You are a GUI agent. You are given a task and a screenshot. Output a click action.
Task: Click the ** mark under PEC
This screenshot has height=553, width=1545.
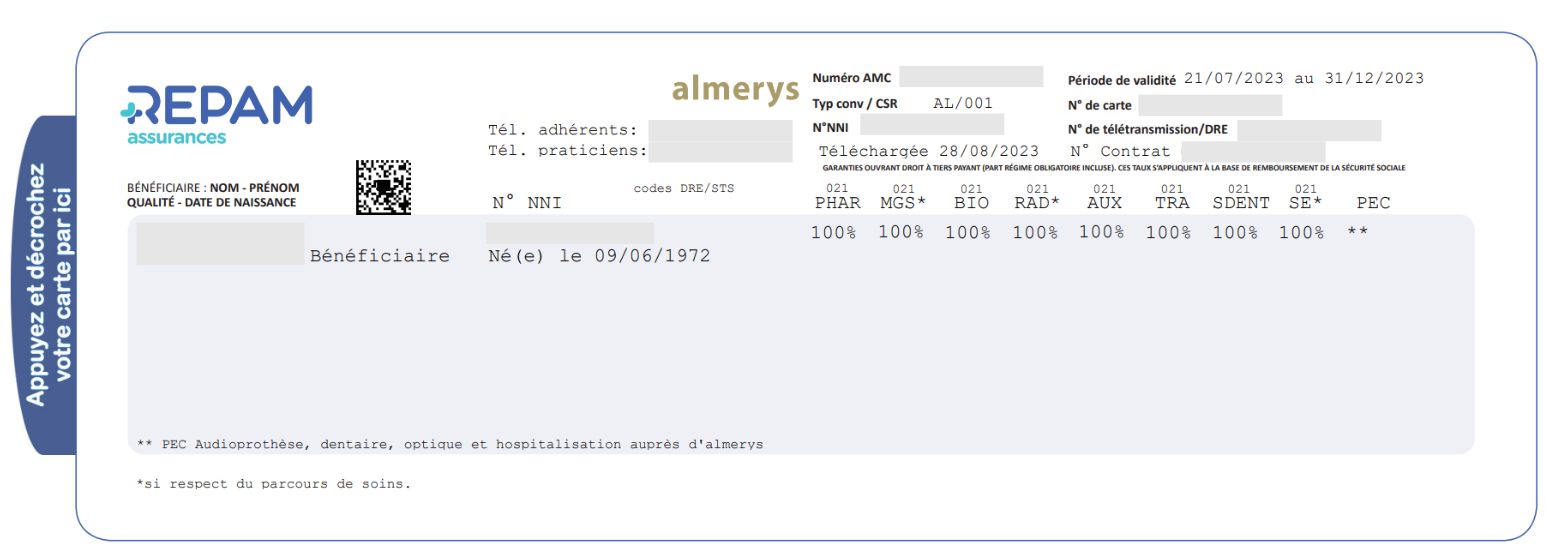coord(1357,232)
